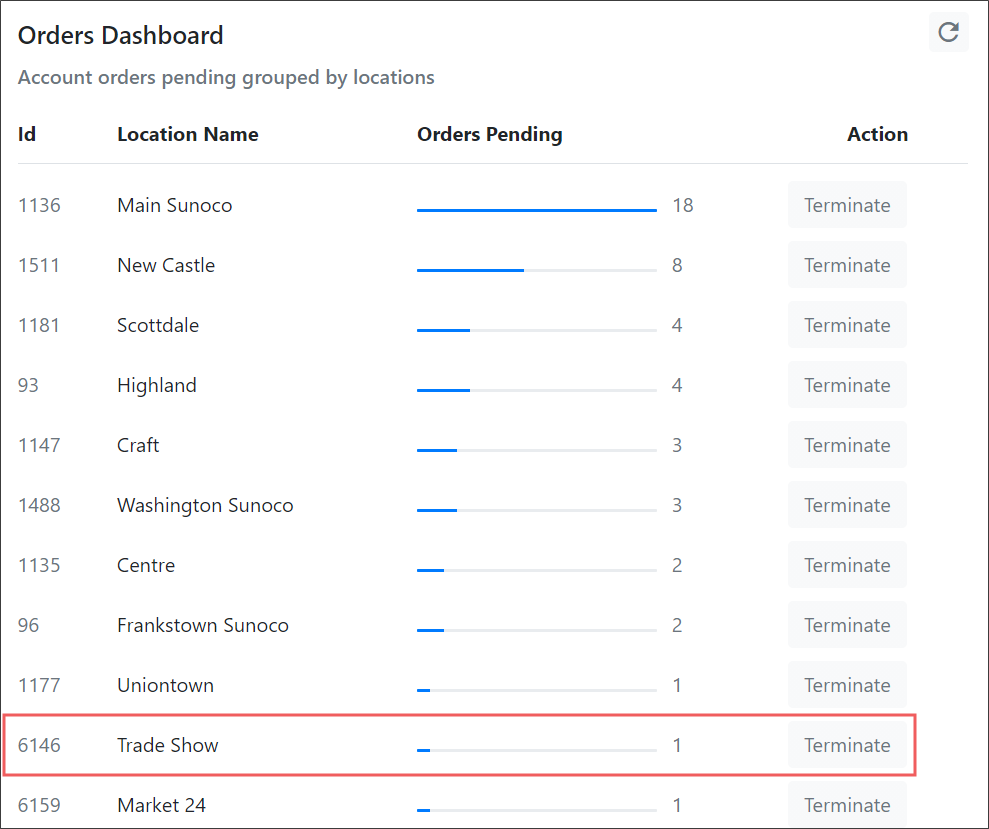Terminate the highlighted Trade Show orders
This screenshot has width=989, height=829.
847,745
